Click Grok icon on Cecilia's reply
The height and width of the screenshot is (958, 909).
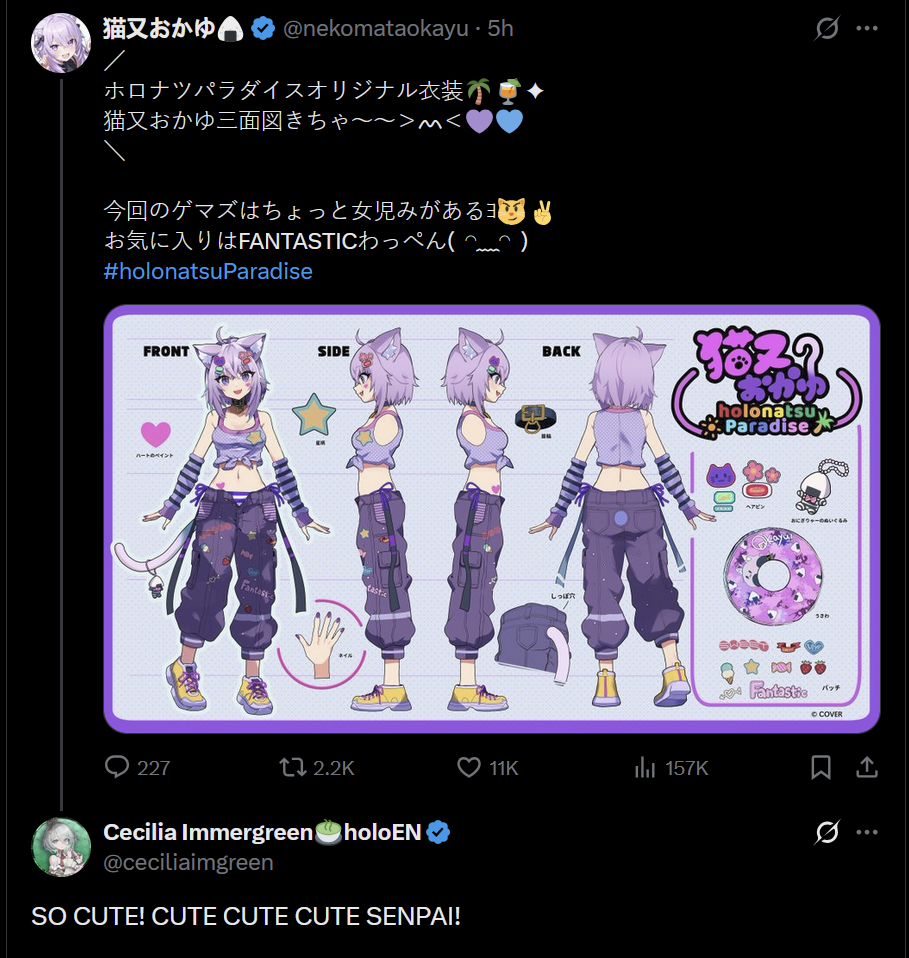(827, 832)
